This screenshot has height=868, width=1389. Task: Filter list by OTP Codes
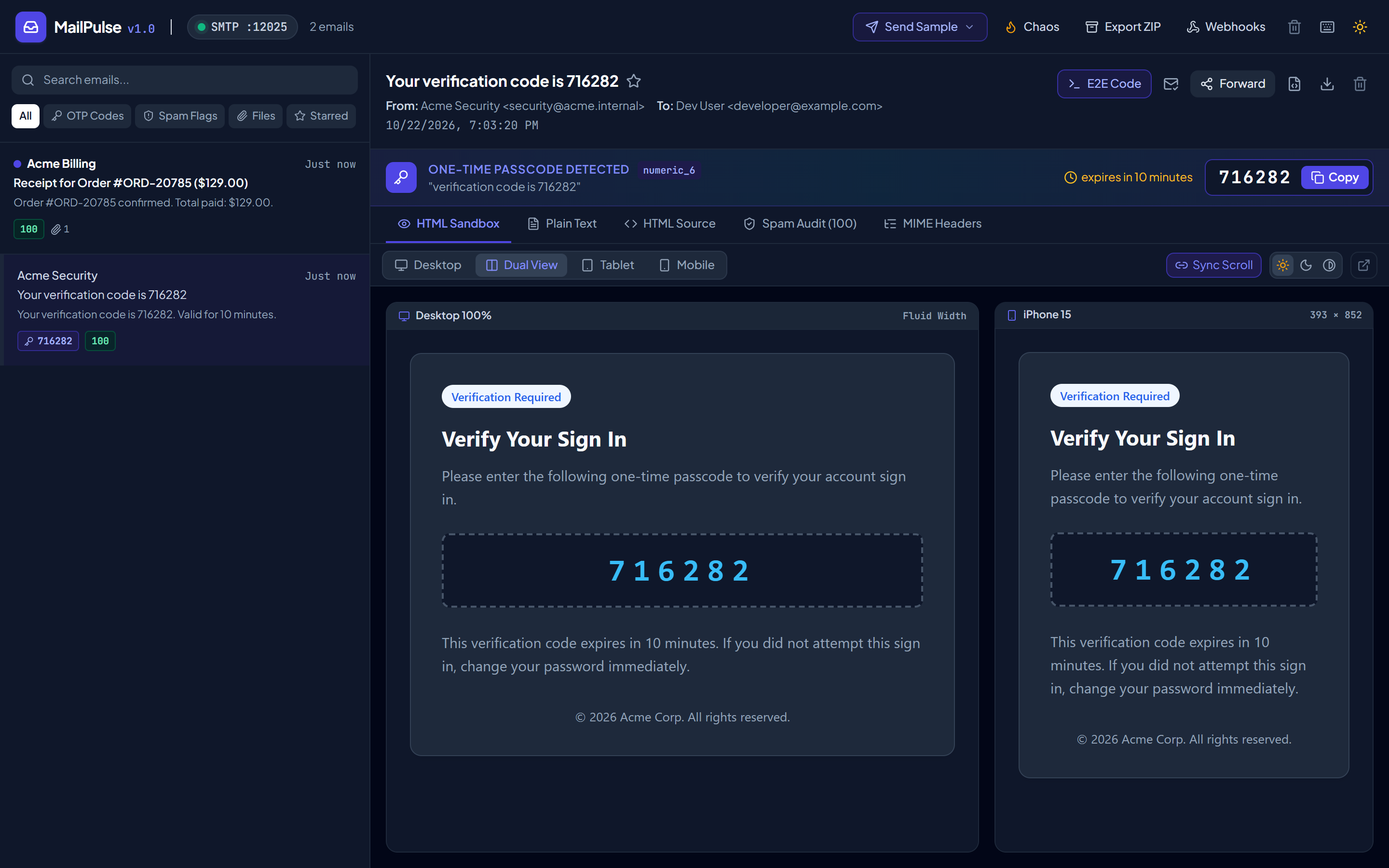point(87,116)
